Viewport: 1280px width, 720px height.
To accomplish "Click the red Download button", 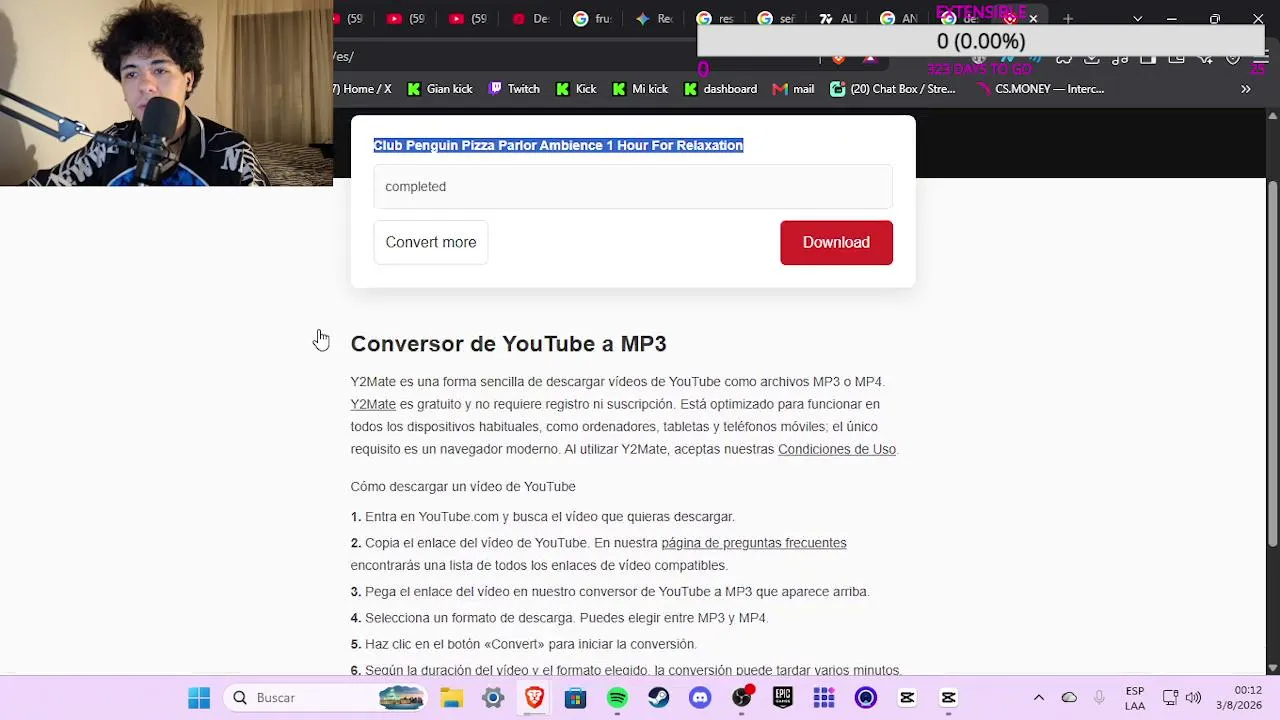I will (x=836, y=242).
